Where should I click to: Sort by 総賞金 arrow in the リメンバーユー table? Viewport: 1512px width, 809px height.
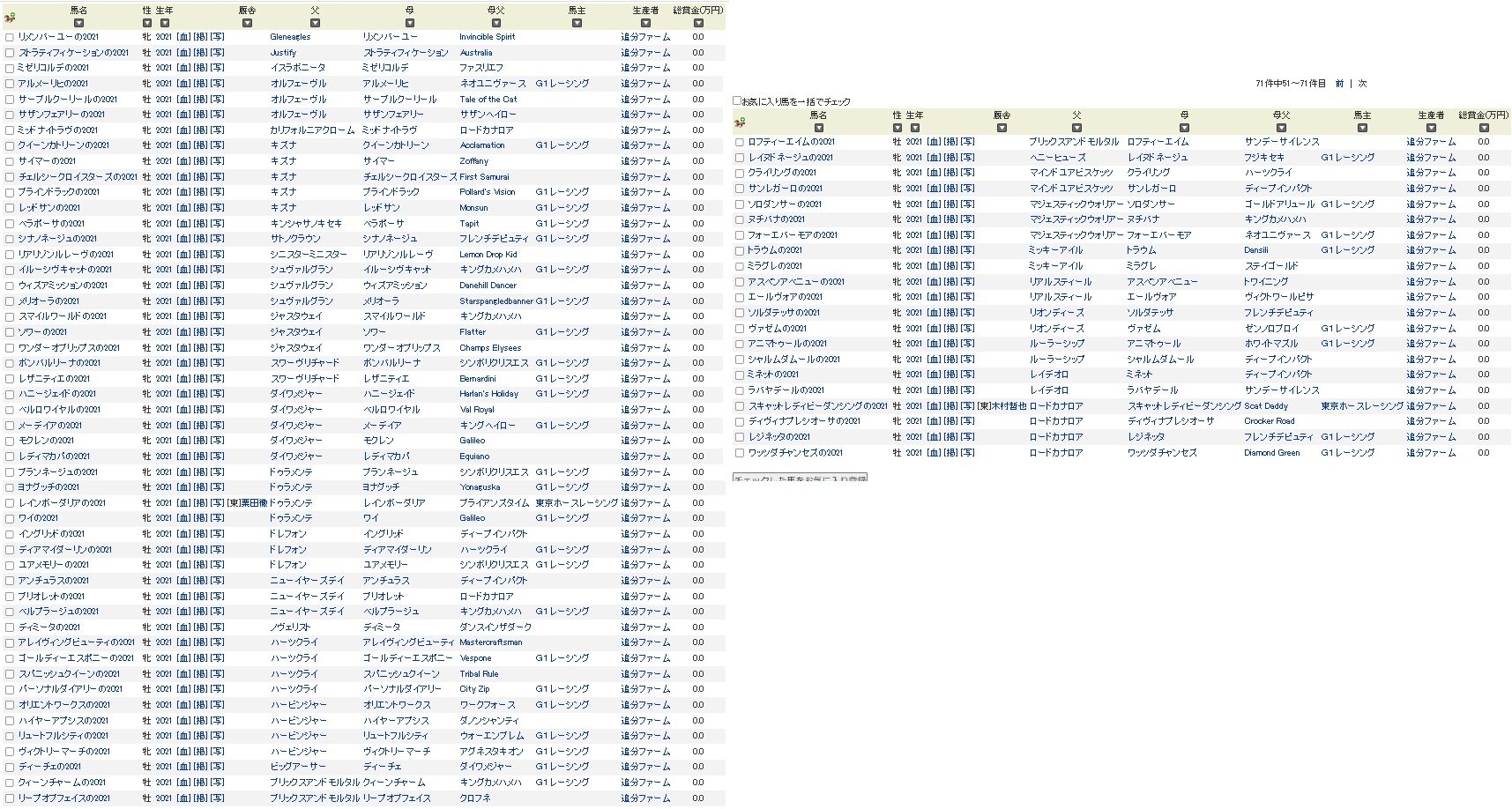pyautogui.click(x=698, y=24)
